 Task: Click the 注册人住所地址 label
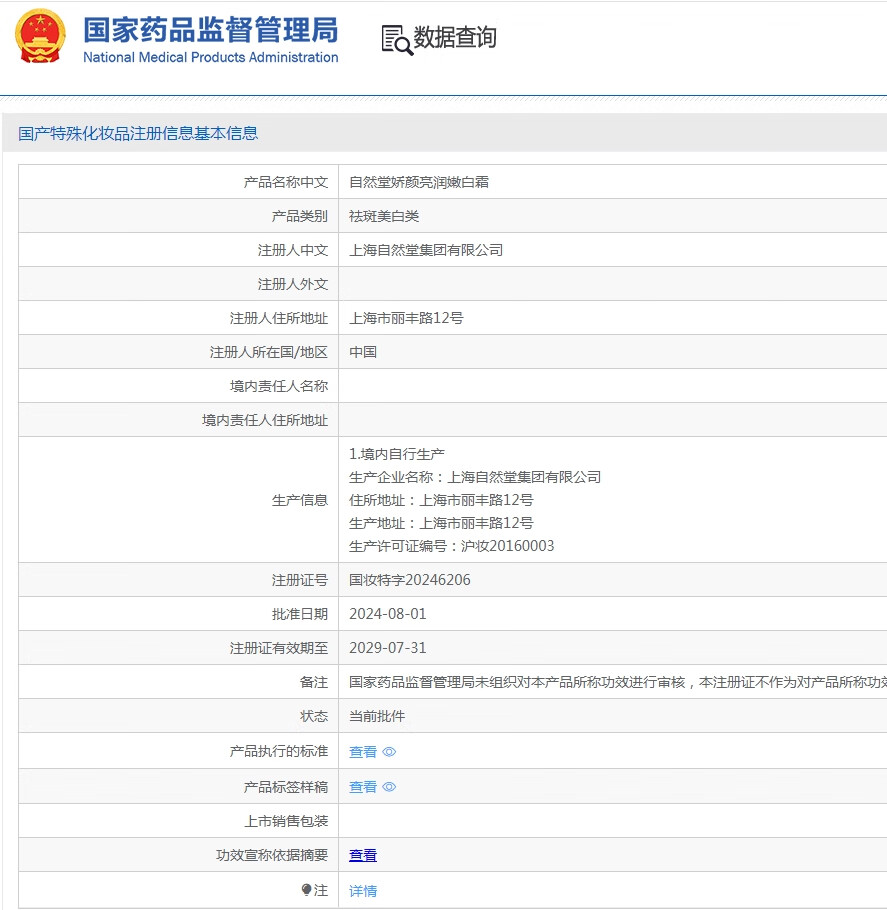[279, 318]
